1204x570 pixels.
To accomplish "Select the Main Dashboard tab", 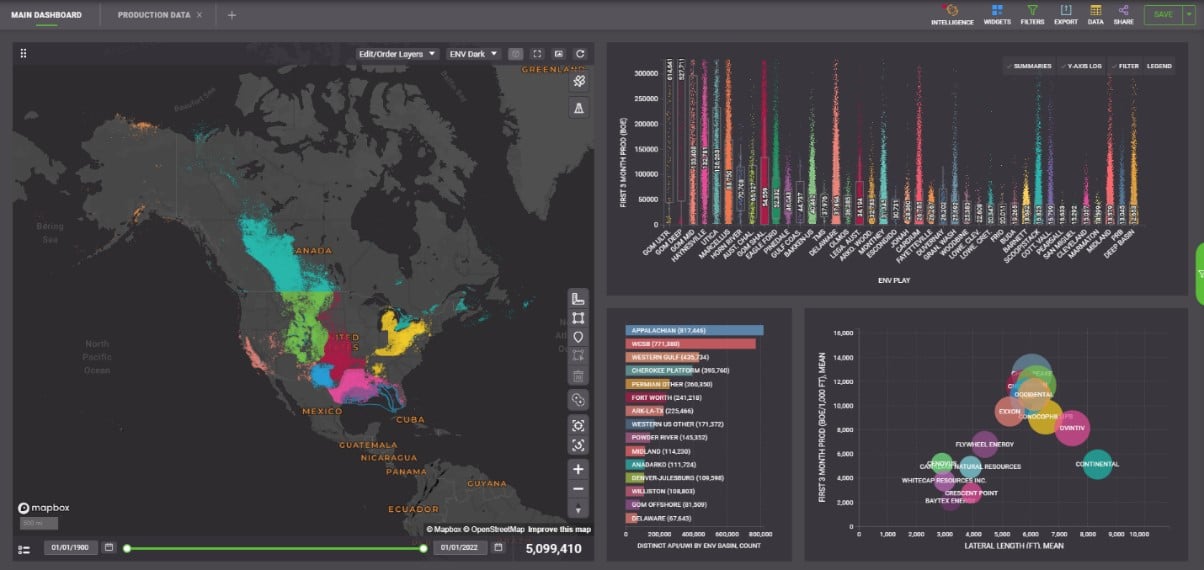I will point(46,15).
